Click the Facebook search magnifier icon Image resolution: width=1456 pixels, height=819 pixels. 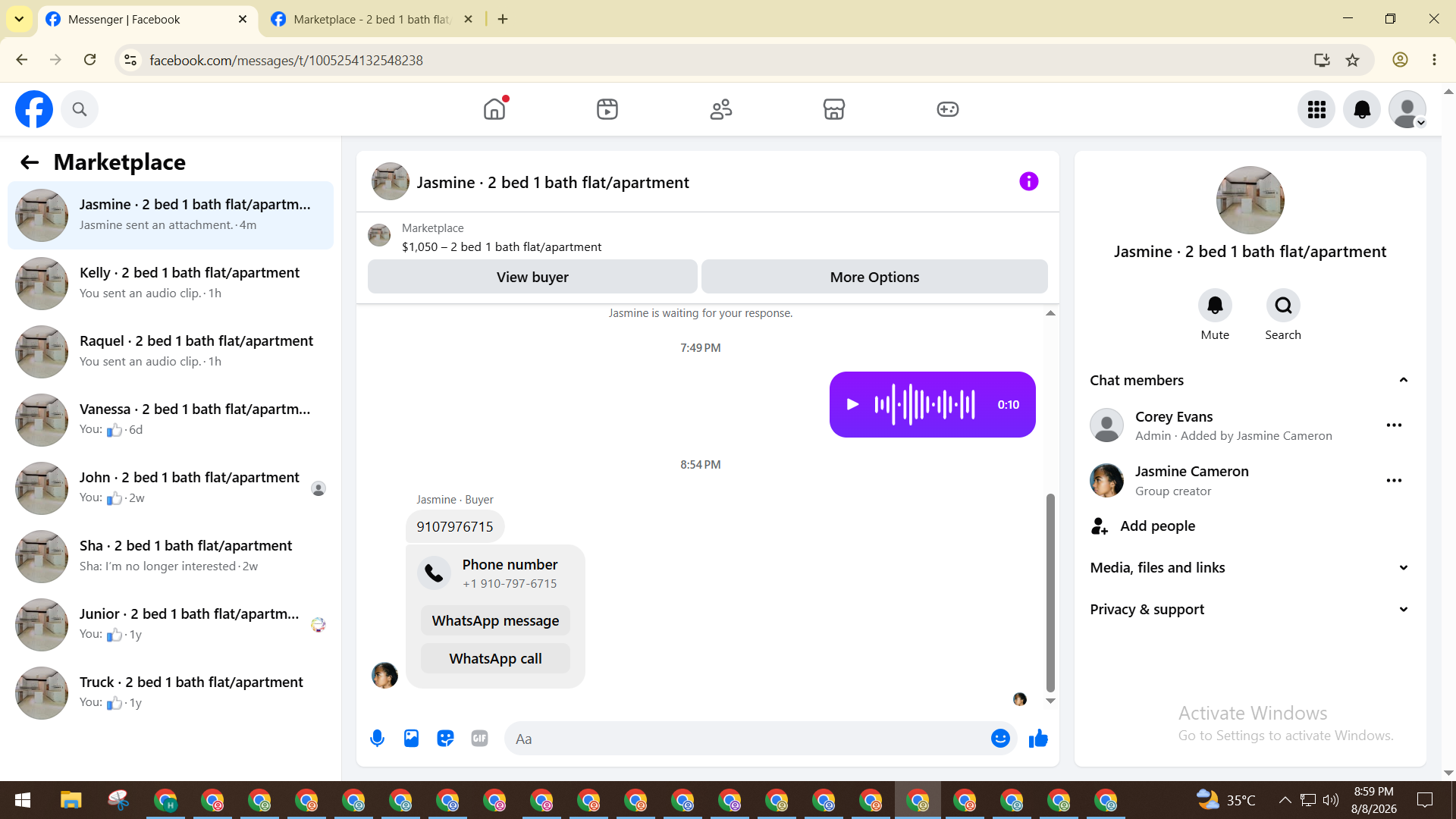pyautogui.click(x=80, y=109)
